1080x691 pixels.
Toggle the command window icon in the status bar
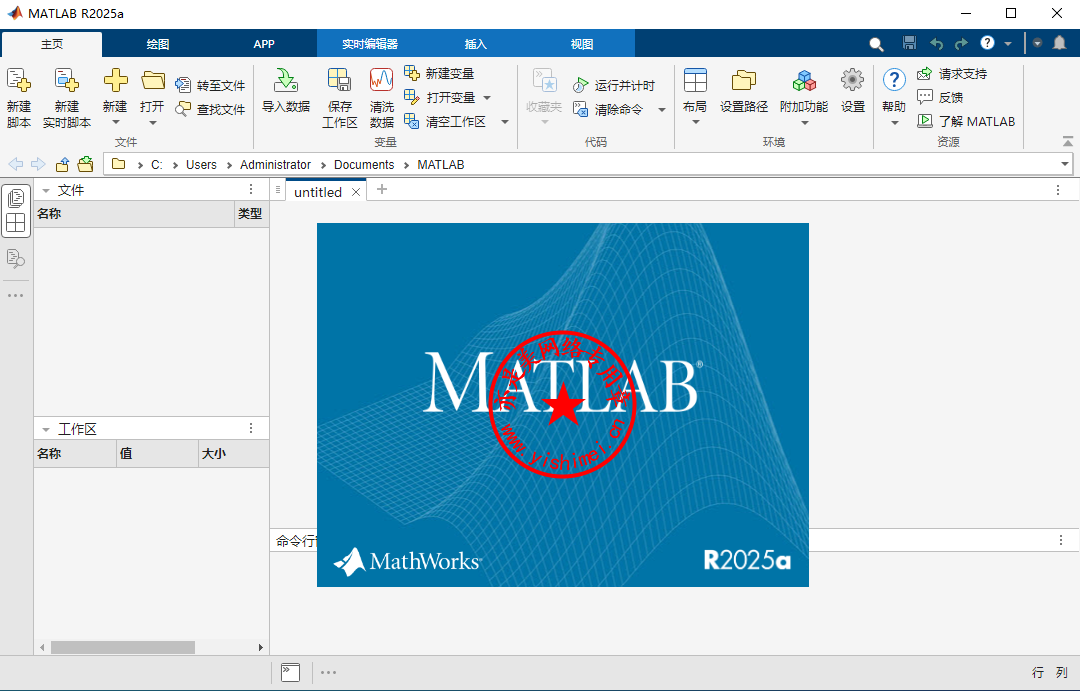pos(291,672)
